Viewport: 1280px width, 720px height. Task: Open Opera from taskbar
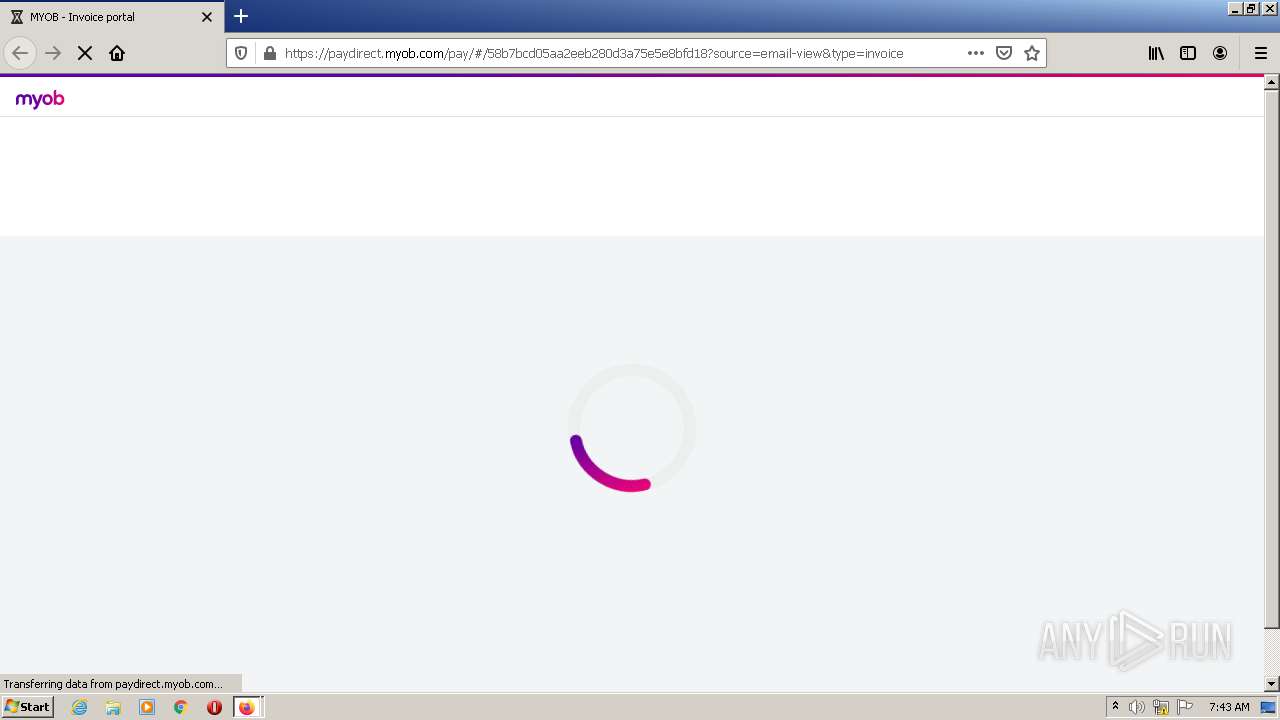(214, 707)
